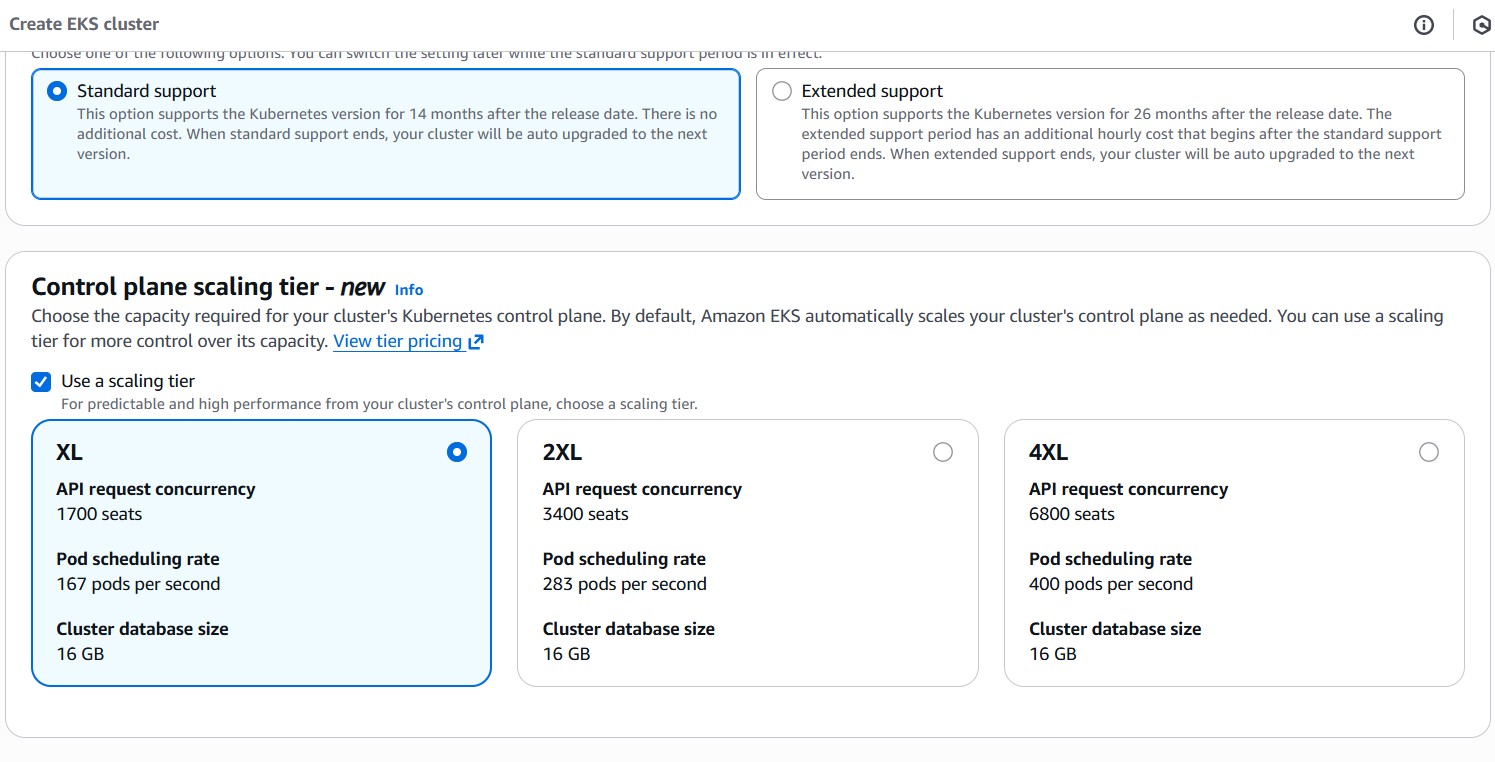
Task: Click the Create EKS cluster page title
Action: [84, 24]
